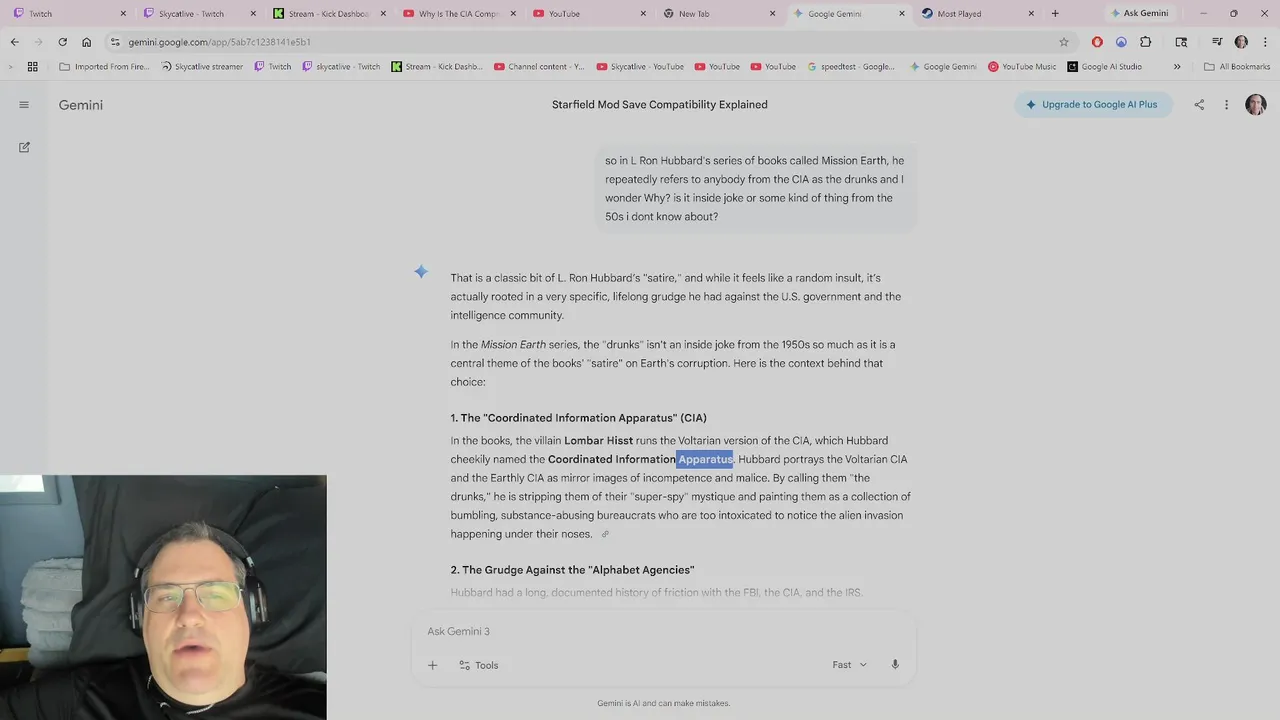Click the Gemini logo text in the header
1280x720 pixels.
(x=81, y=105)
